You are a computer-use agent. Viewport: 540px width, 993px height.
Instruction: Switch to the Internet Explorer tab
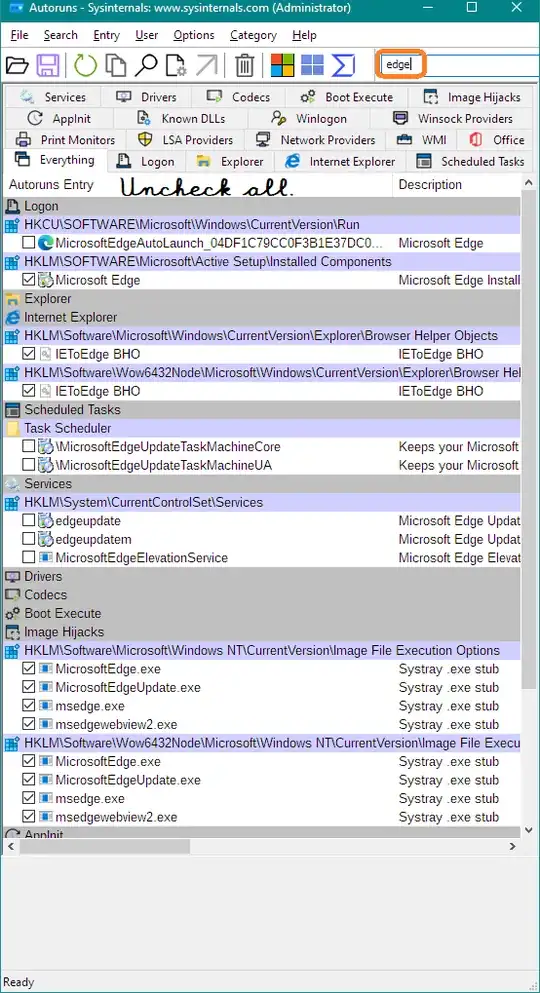[340, 161]
